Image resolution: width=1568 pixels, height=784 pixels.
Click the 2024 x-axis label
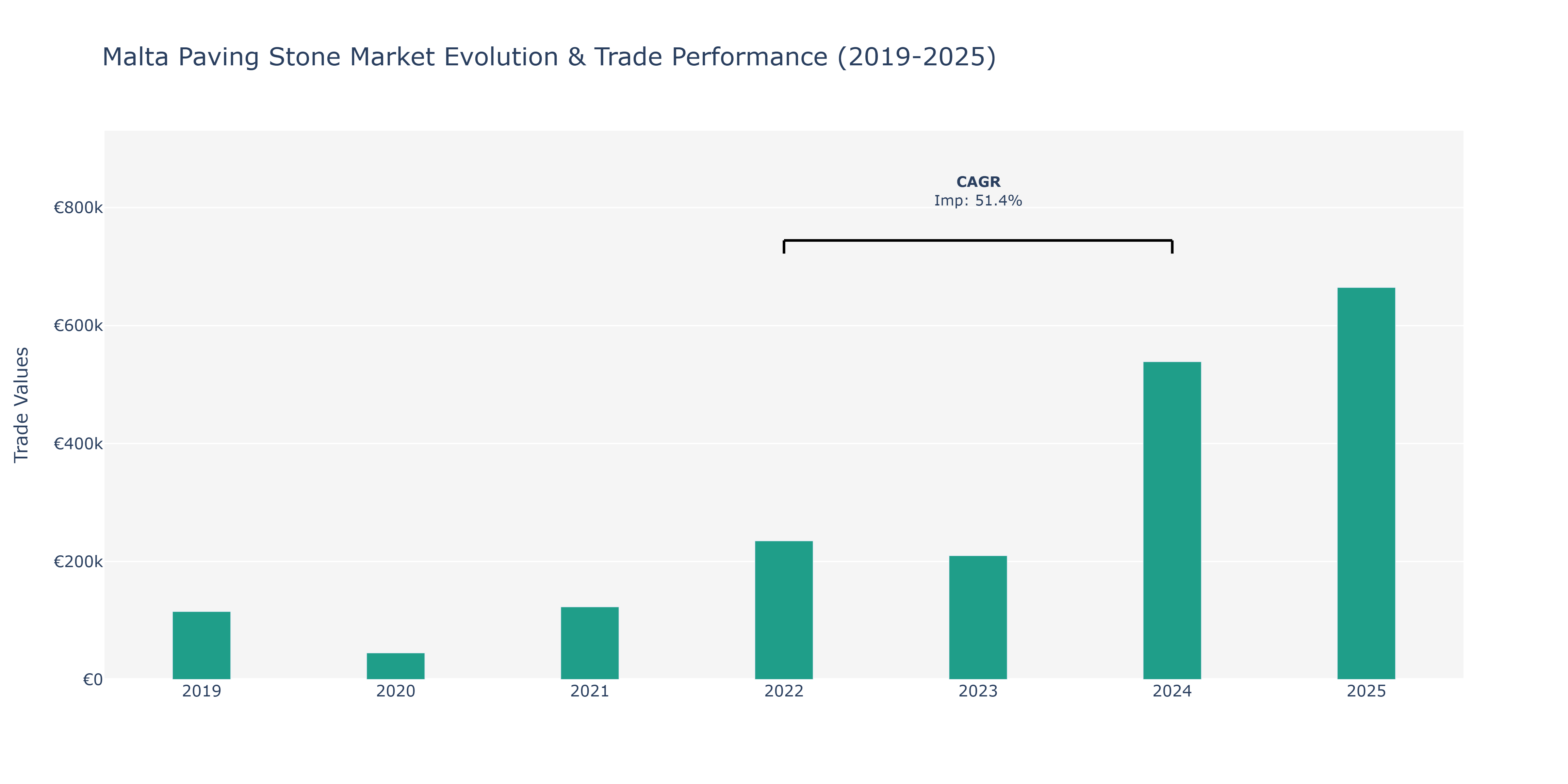pos(1172,692)
